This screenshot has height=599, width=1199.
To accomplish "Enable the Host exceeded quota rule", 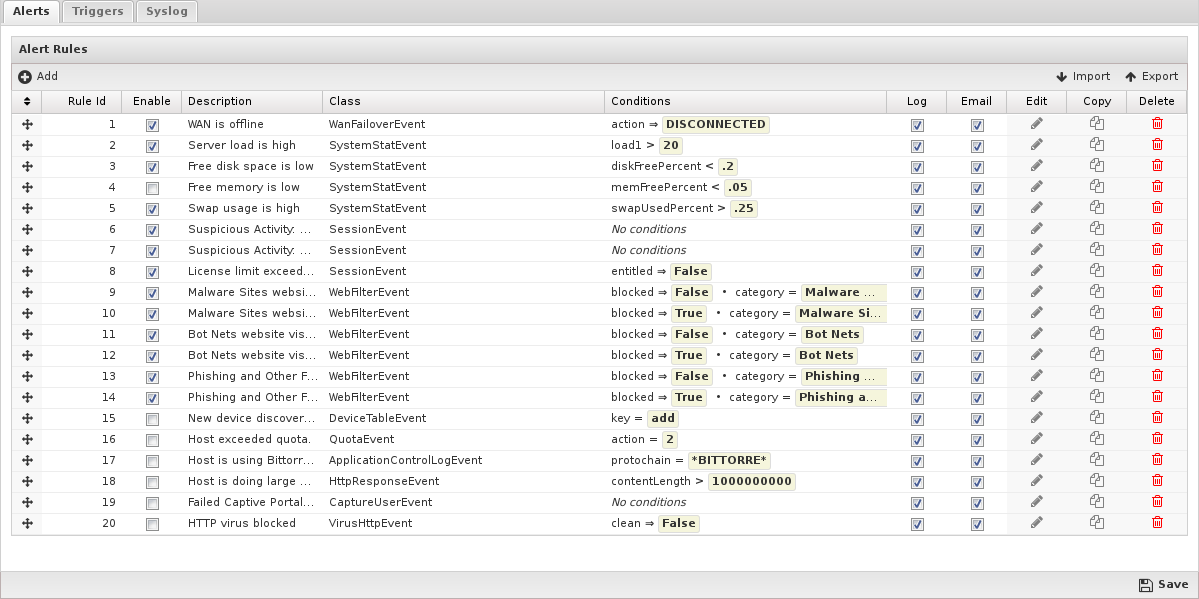I will 152,440.
